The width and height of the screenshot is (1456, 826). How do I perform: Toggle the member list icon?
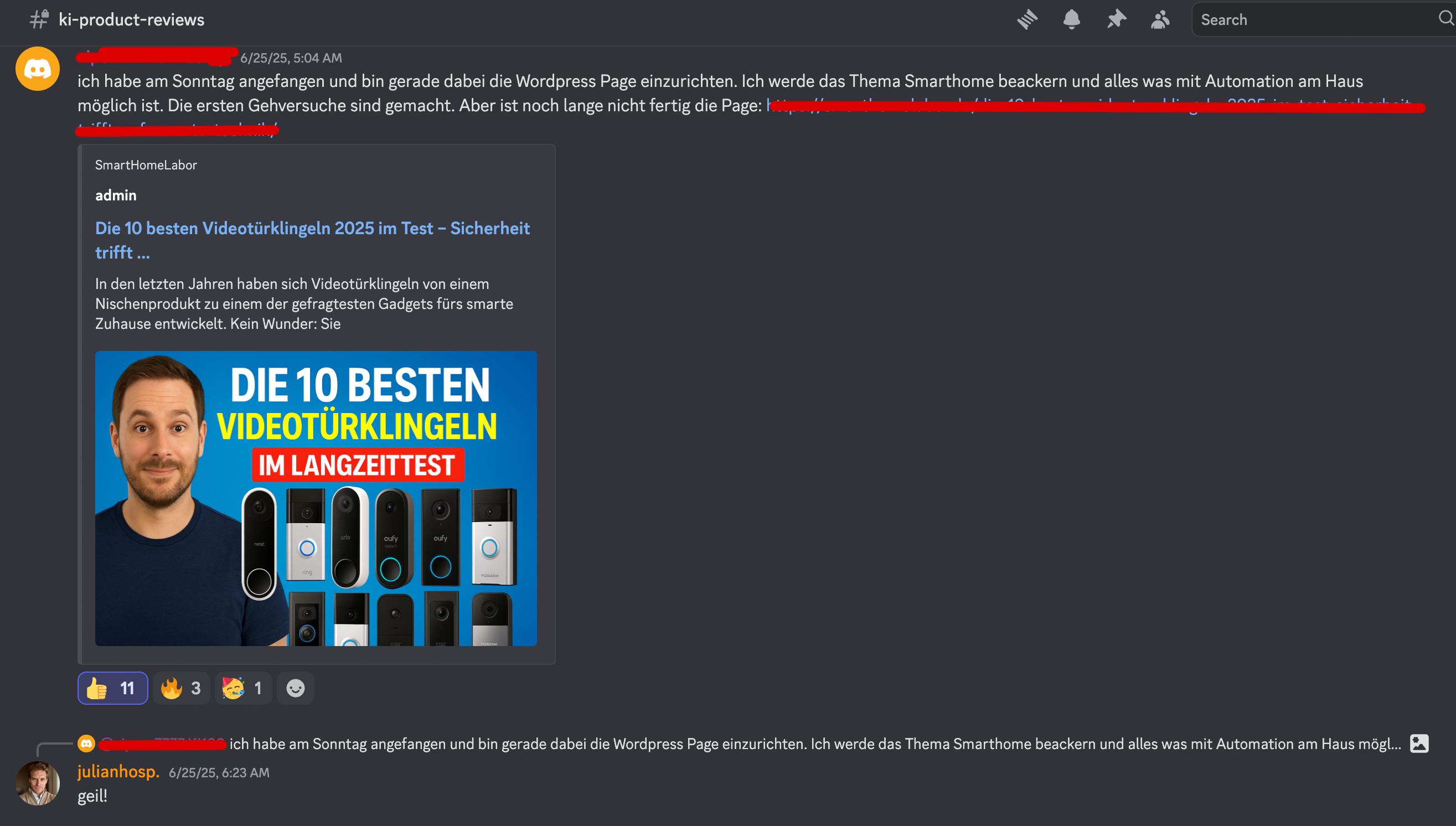pos(1160,20)
